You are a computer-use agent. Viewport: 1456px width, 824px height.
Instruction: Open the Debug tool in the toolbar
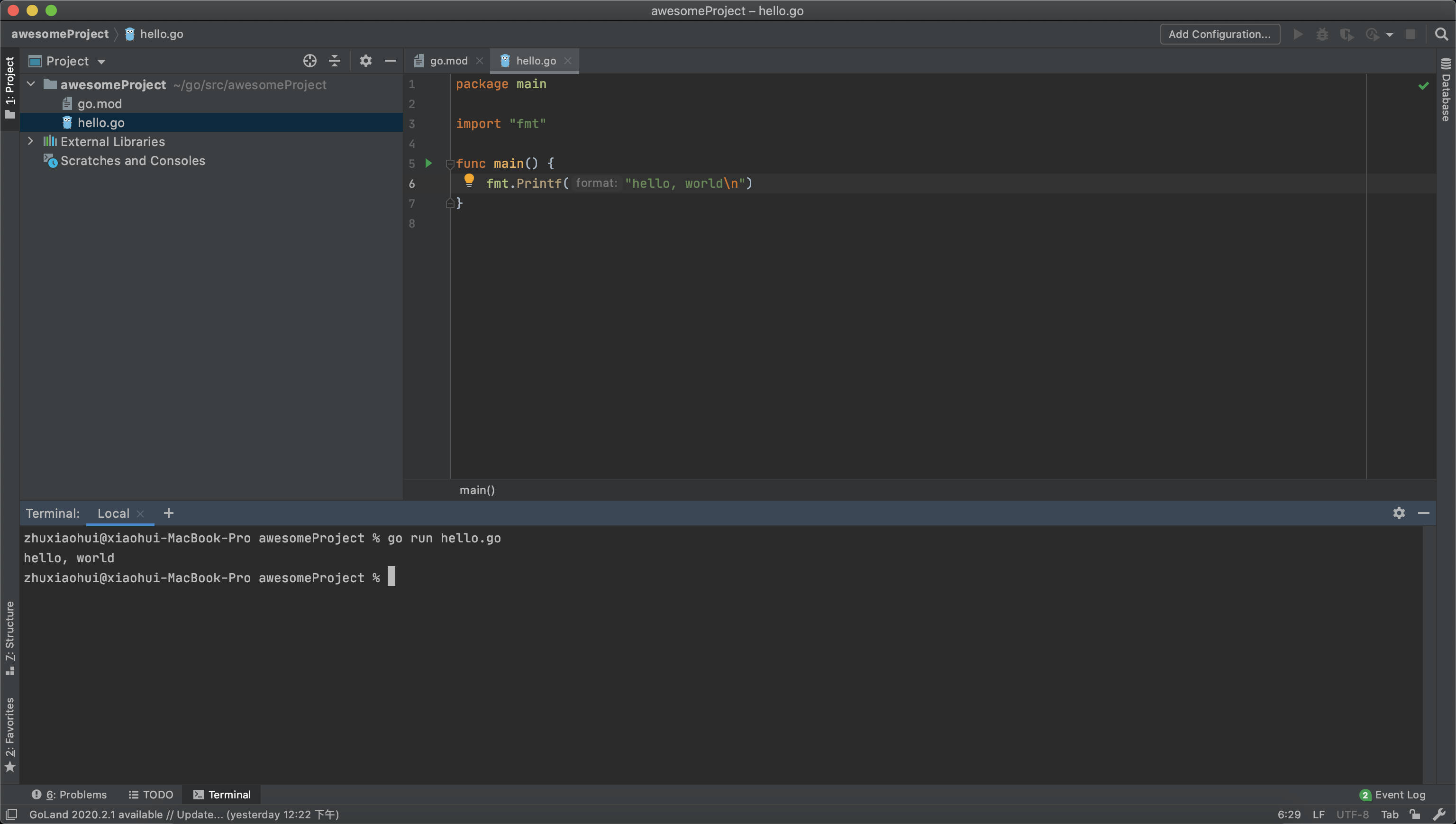(1322, 34)
